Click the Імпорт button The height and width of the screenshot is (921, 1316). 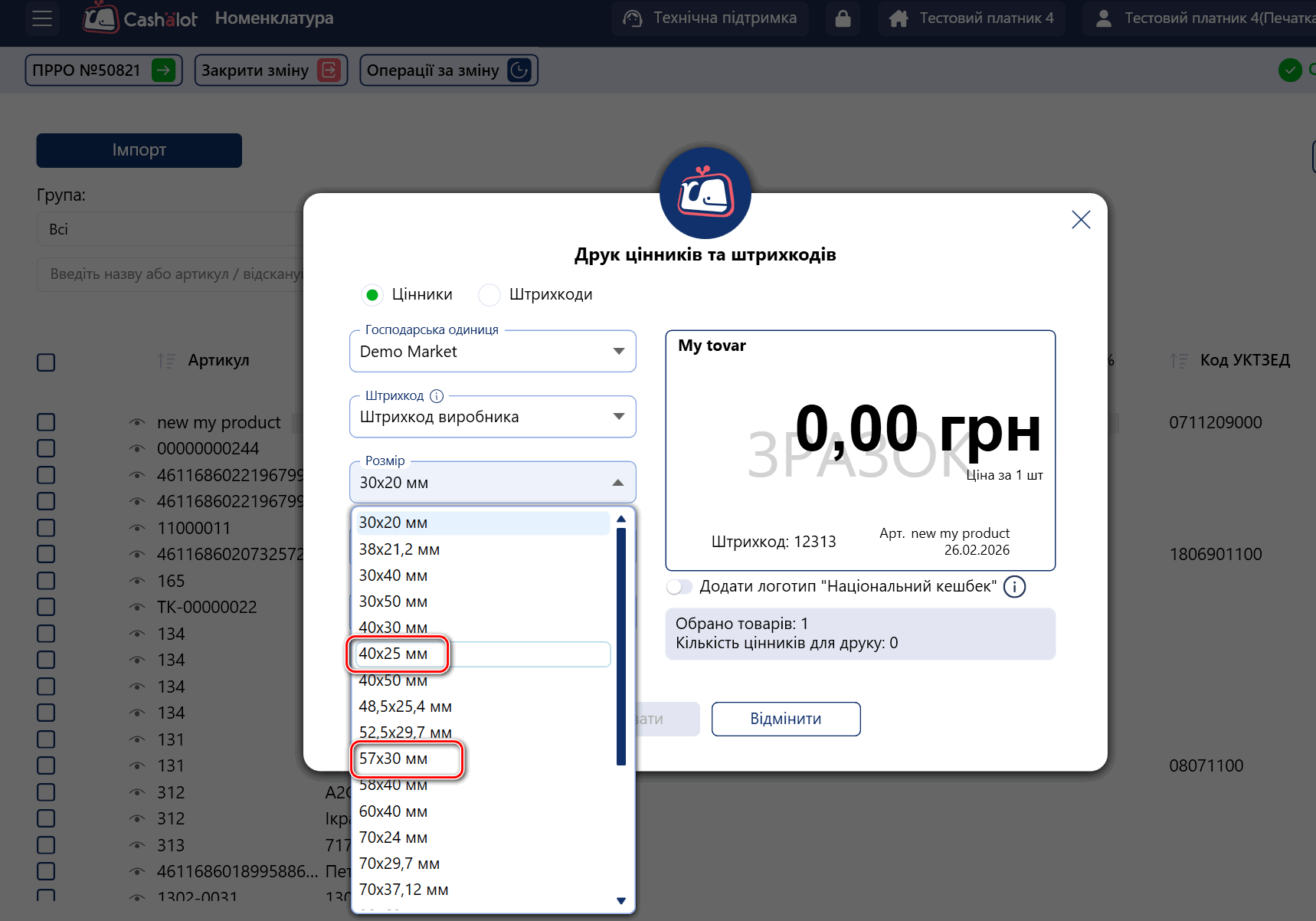[139, 150]
